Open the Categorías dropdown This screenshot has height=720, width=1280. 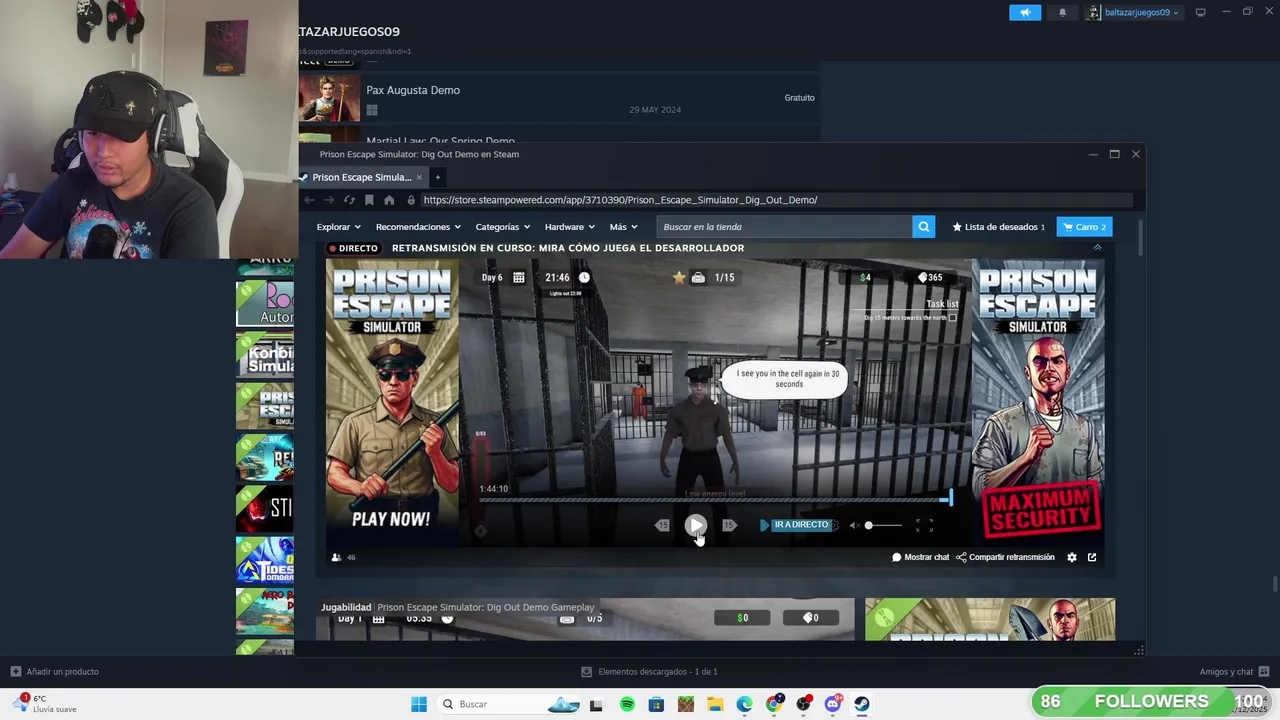pos(502,227)
